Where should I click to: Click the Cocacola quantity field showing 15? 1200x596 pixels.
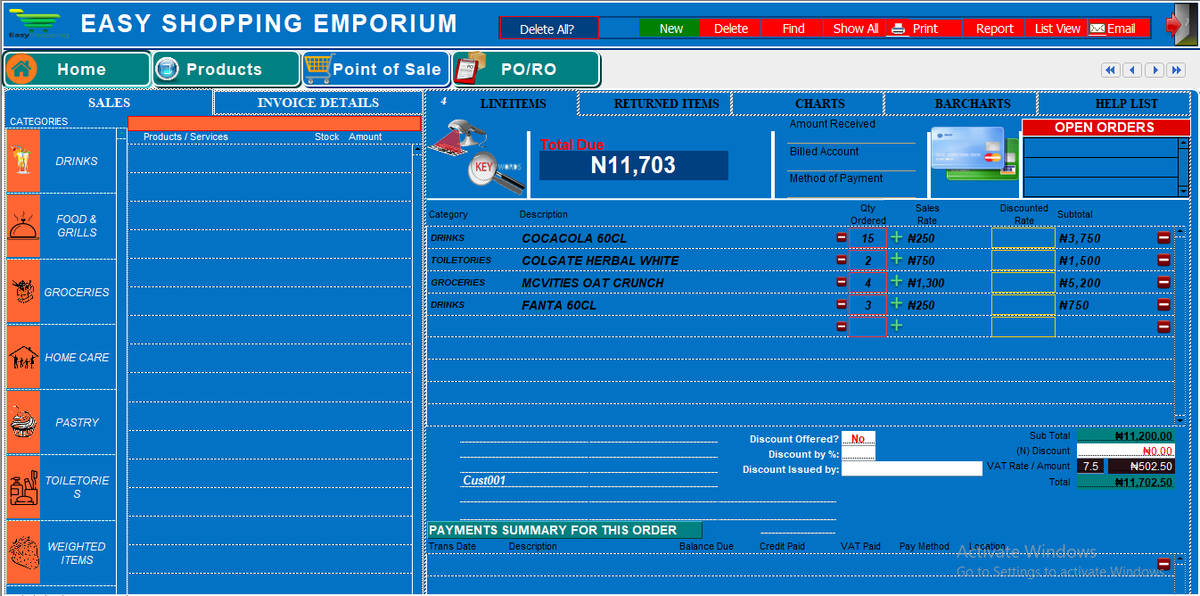pyautogui.click(x=867, y=238)
